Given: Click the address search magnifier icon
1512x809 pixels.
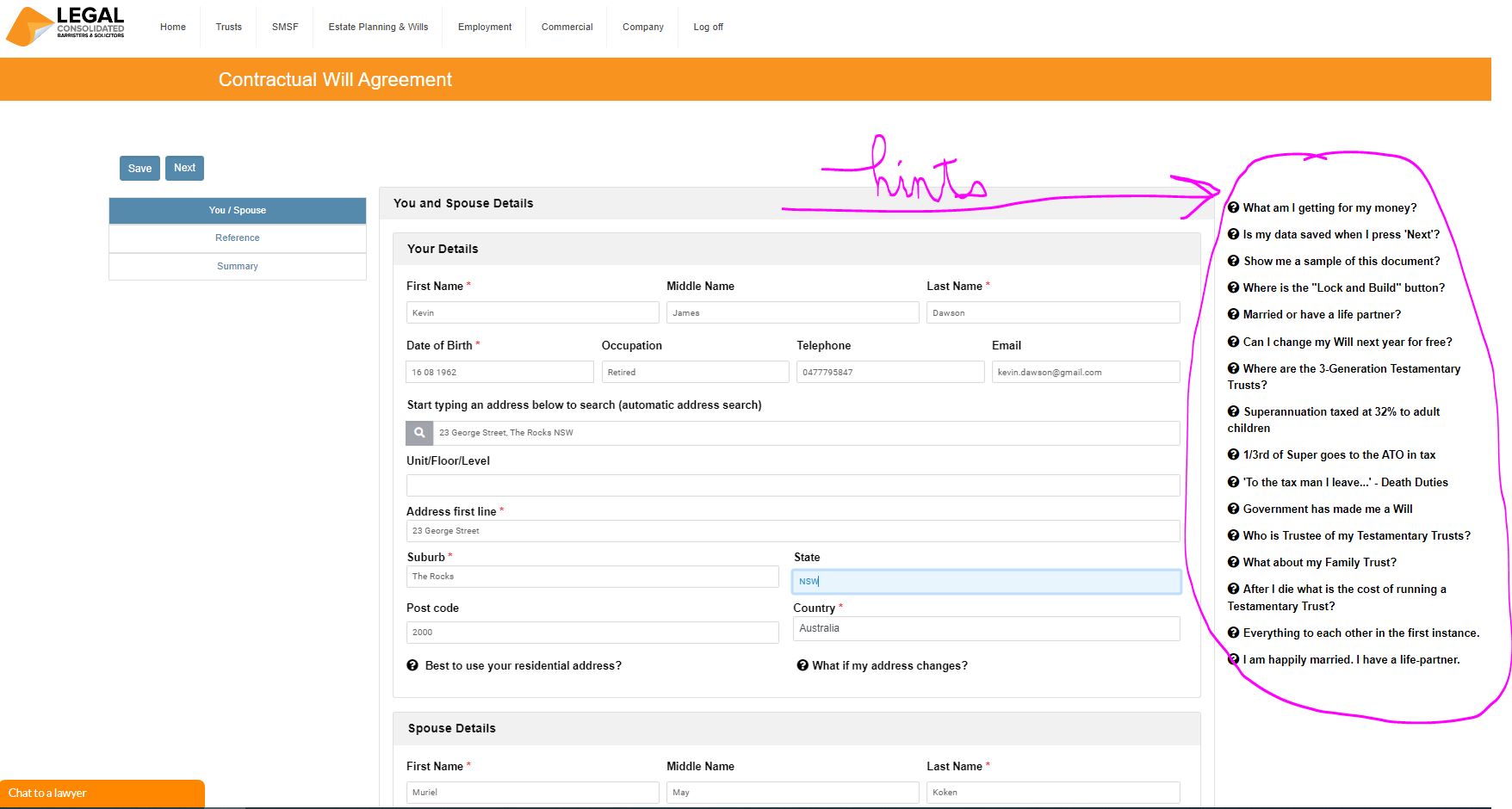Looking at the screenshot, I should coord(419,433).
